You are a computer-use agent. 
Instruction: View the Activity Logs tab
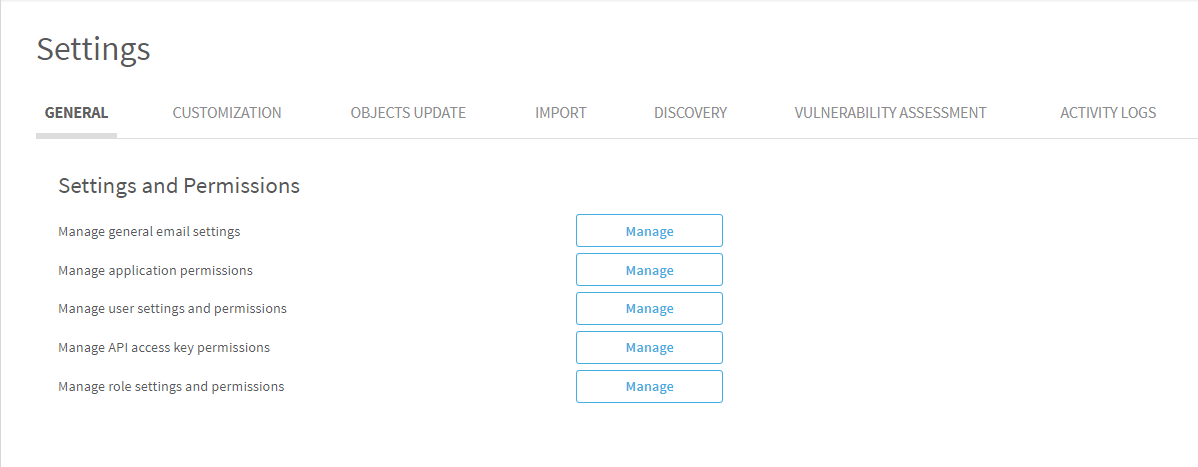[1107, 113]
